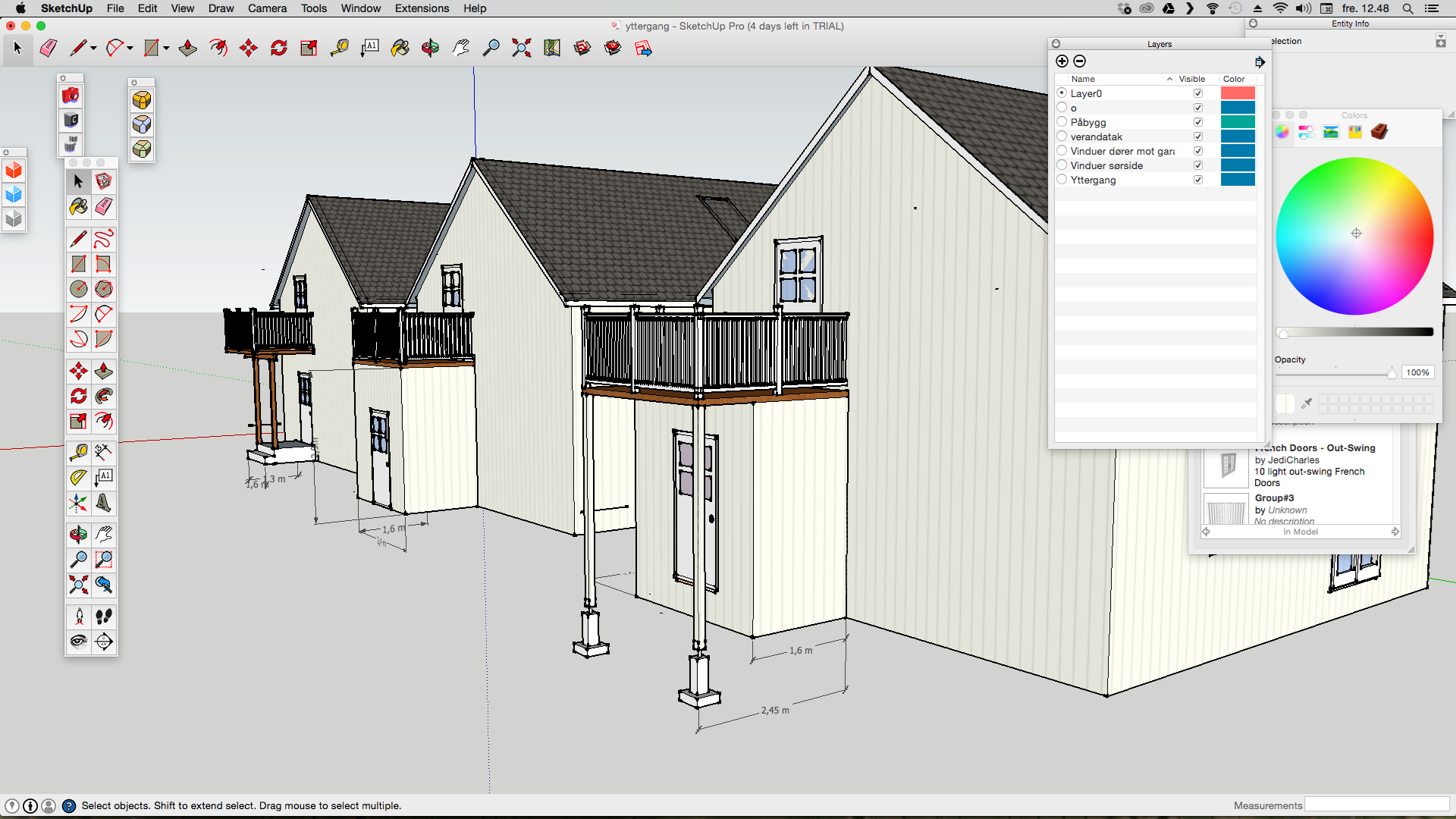Screen dimensions: 1456x819
Task: Click components browser forward arrow
Action: coord(1395,532)
